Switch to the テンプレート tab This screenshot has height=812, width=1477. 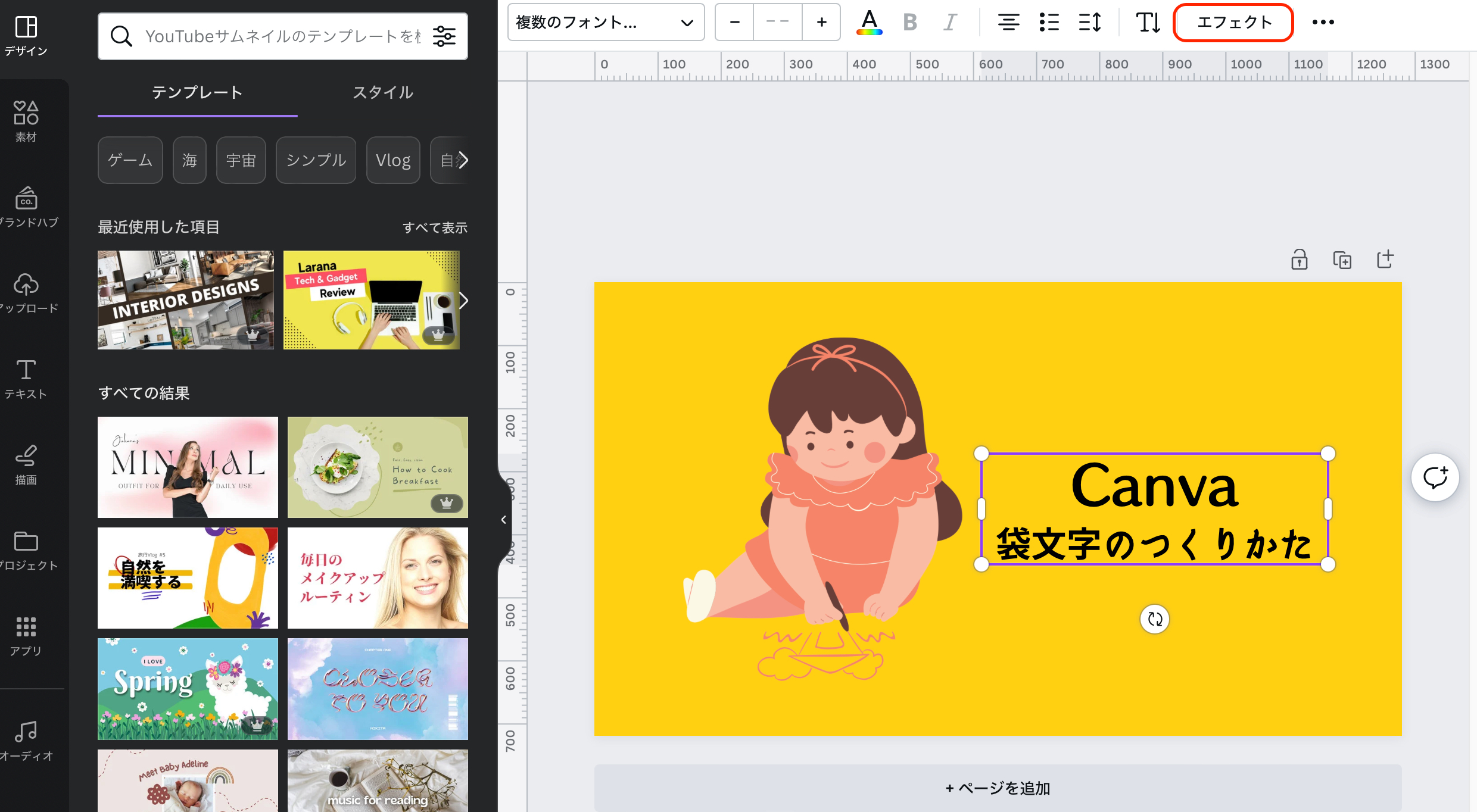pos(197,93)
